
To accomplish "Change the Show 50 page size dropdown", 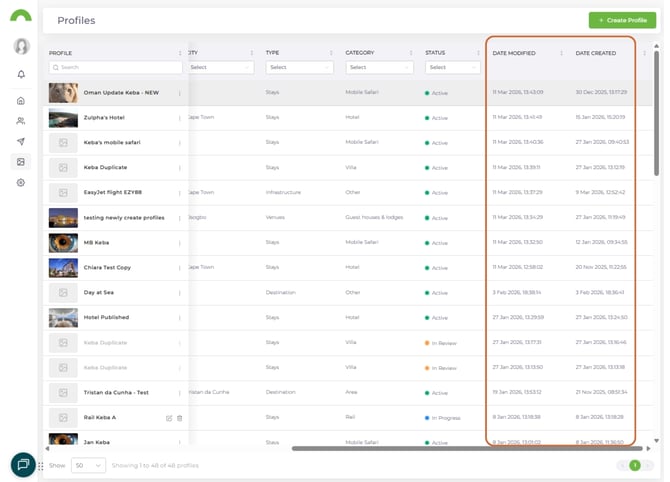I will (x=89, y=465).
